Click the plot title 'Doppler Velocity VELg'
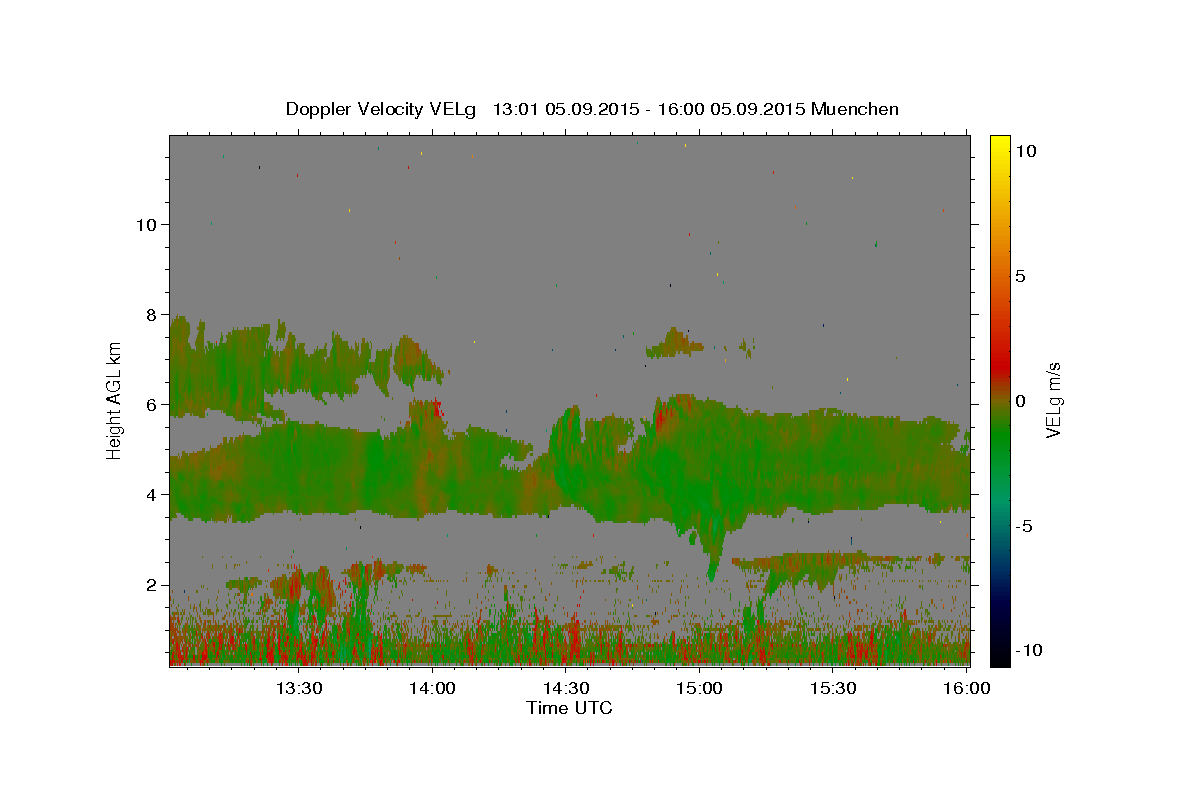Image resolution: width=1200 pixels, height=800 pixels. 379,109
